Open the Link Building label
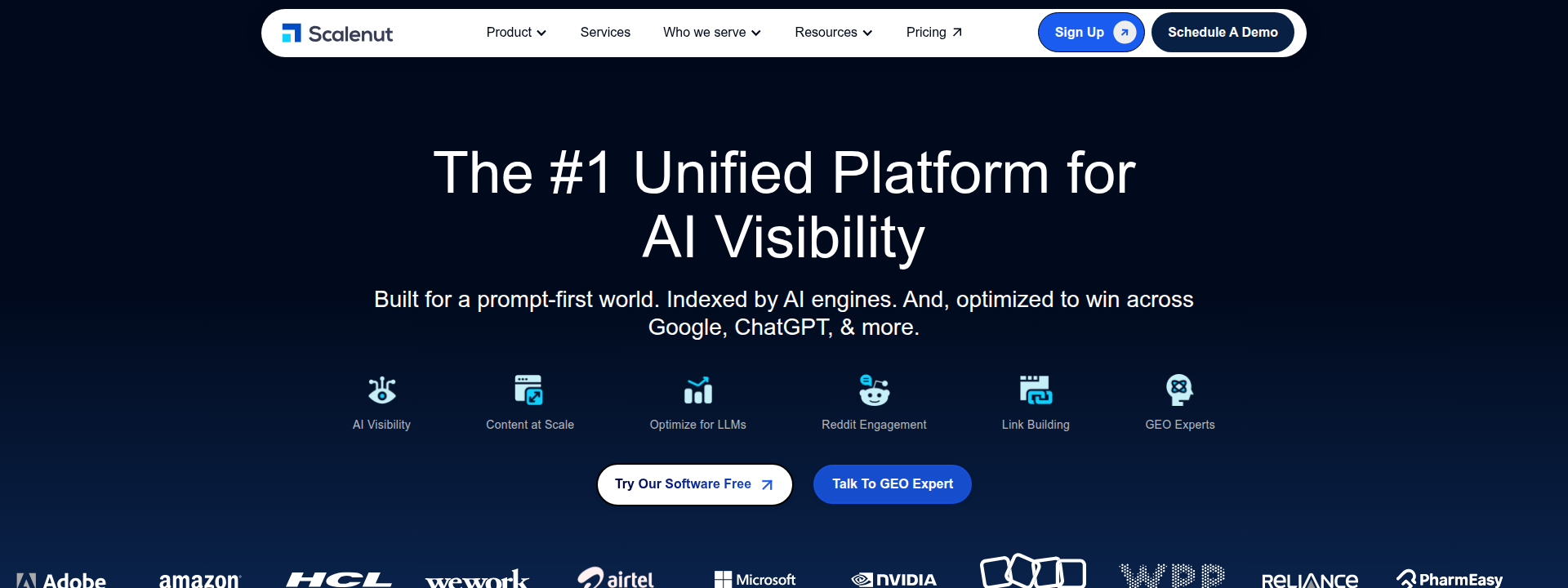The width and height of the screenshot is (1568, 588). 1036,425
